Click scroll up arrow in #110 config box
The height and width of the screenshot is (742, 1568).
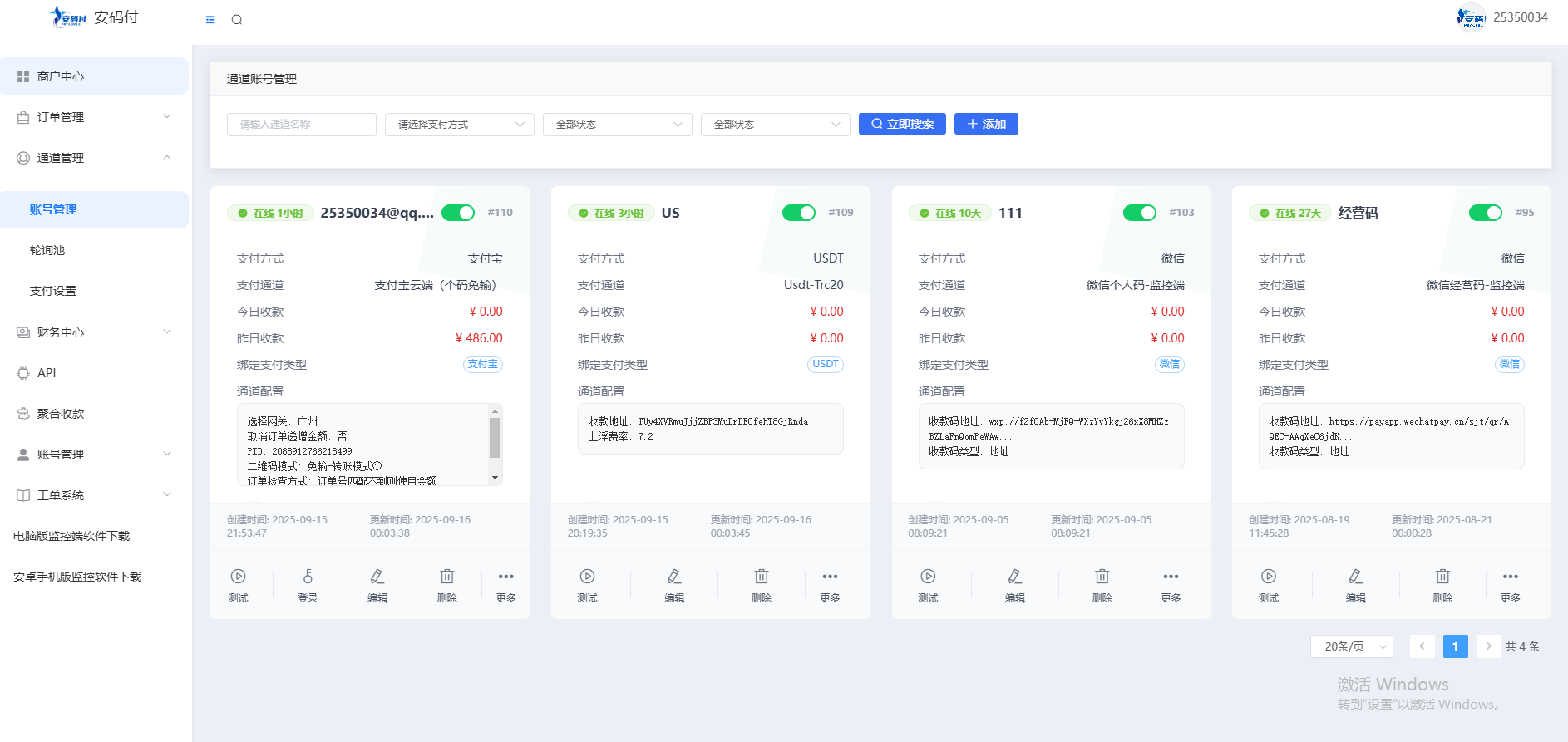pyautogui.click(x=495, y=411)
